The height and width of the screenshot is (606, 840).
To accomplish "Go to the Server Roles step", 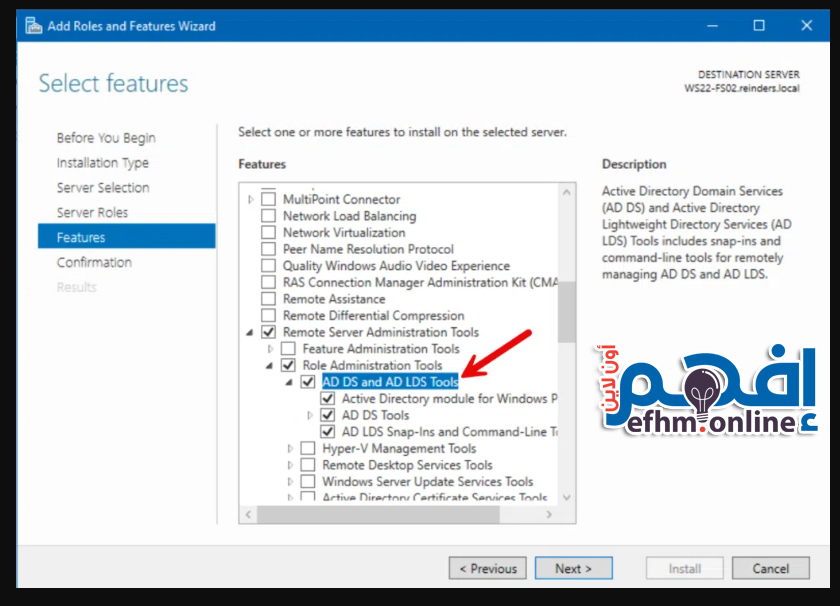I will pyautogui.click(x=92, y=212).
